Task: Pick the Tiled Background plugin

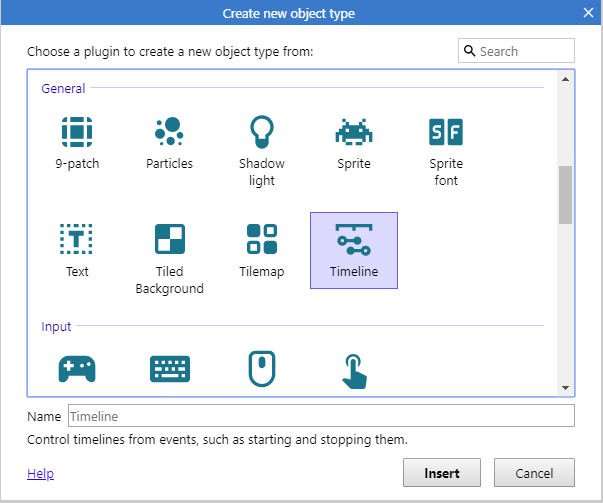Action: 169,240
